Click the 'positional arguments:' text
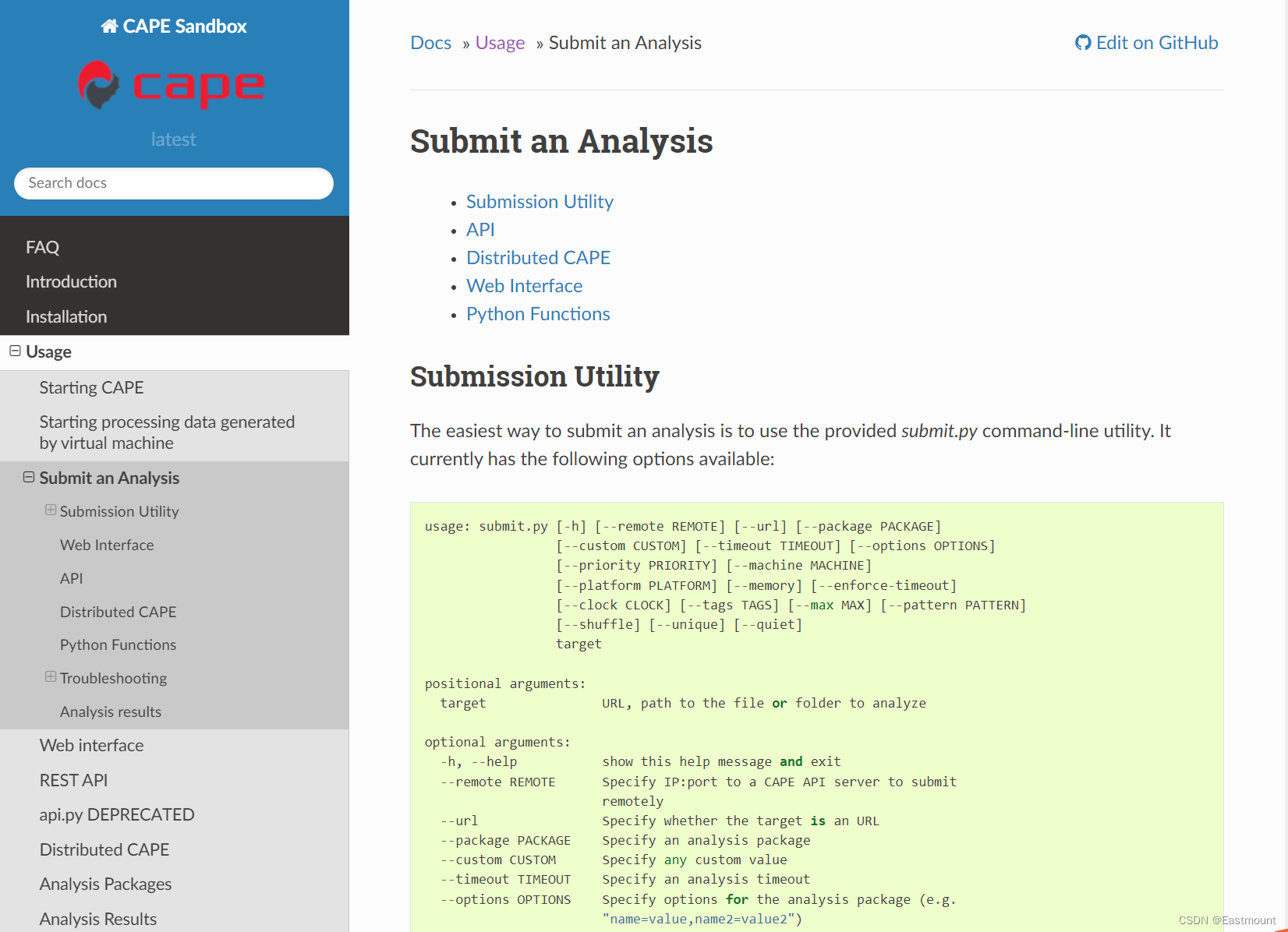The width and height of the screenshot is (1288, 932). [x=505, y=683]
